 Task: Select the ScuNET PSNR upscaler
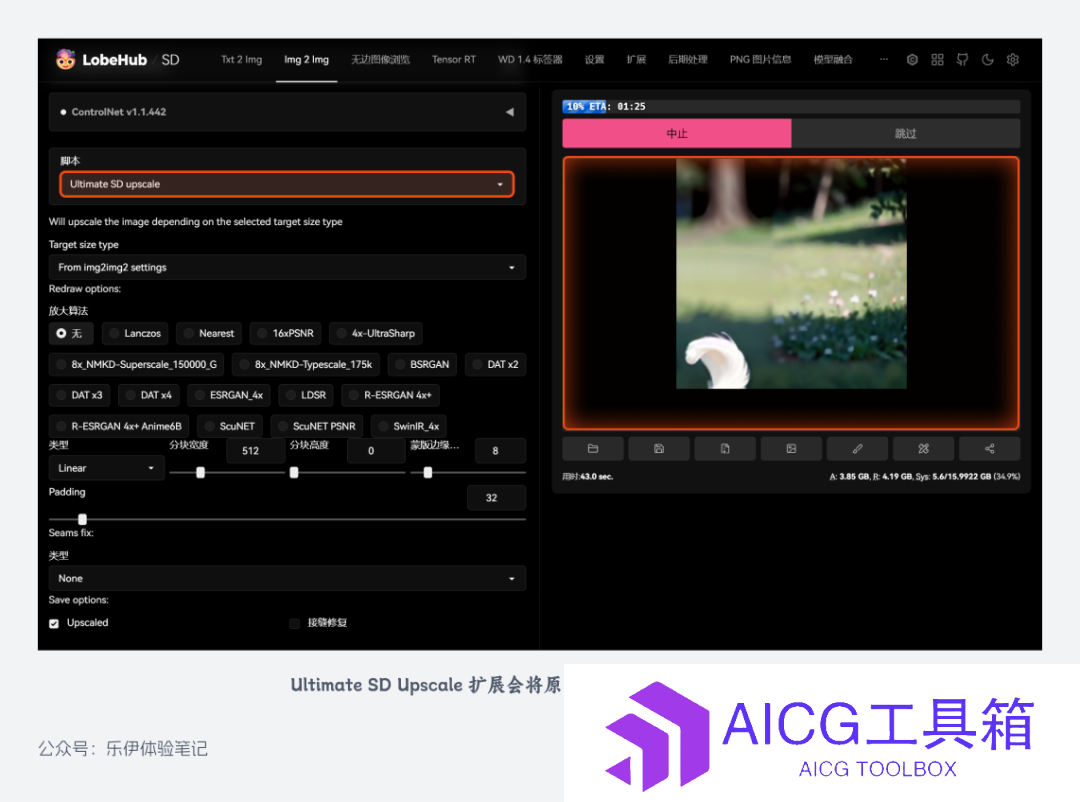coord(317,426)
